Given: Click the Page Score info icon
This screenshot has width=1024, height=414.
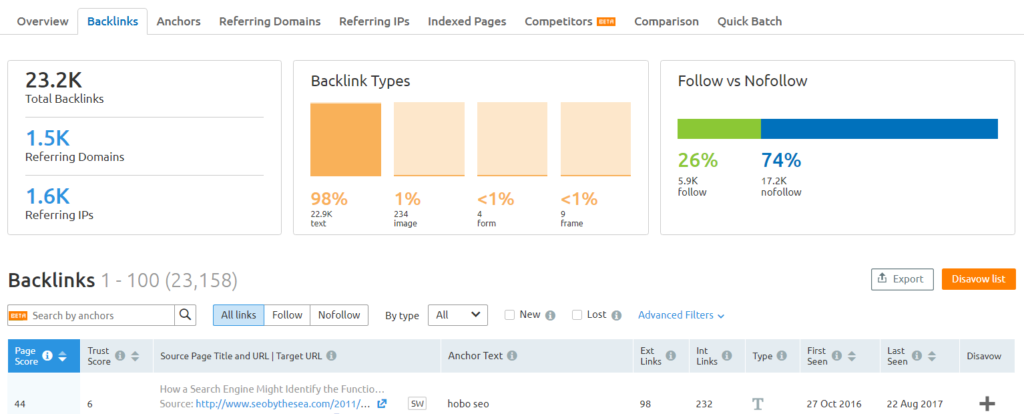Looking at the screenshot, I should [x=47, y=356].
